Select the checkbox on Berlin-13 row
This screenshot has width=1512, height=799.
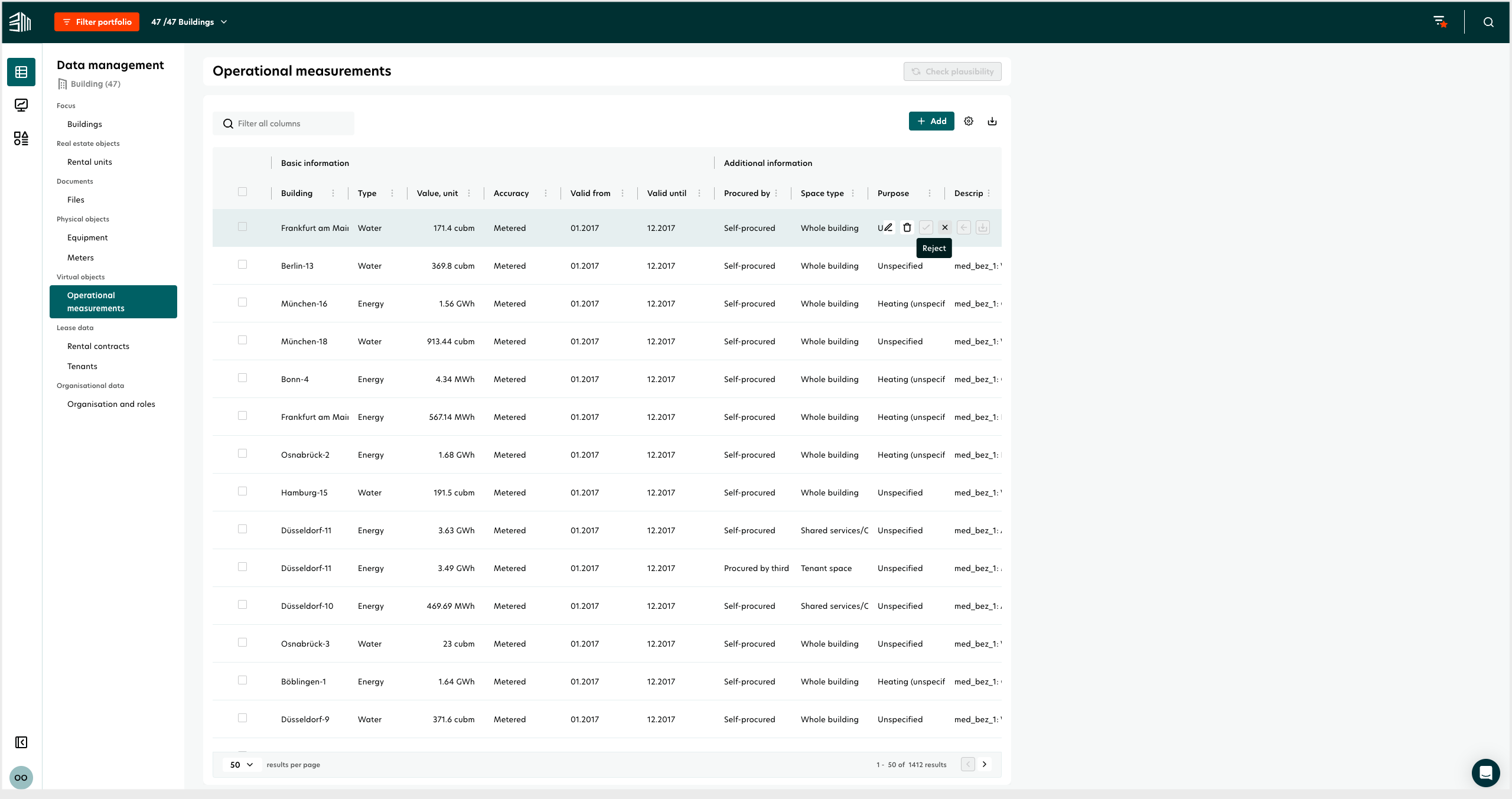243,264
